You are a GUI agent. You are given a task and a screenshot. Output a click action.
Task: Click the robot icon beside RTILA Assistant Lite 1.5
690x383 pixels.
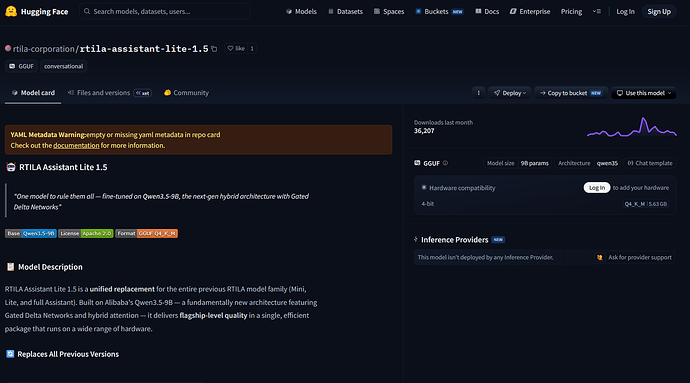(x=11, y=167)
